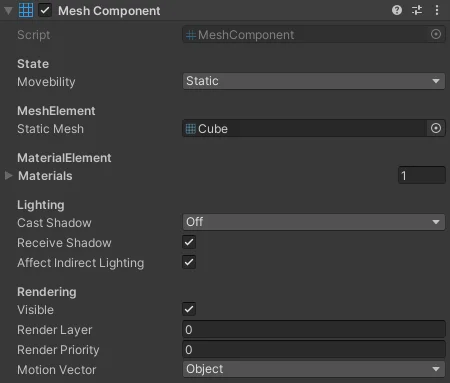Click the Render Priority value field
This screenshot has height=383, width=450.
[x=314, y=350]
